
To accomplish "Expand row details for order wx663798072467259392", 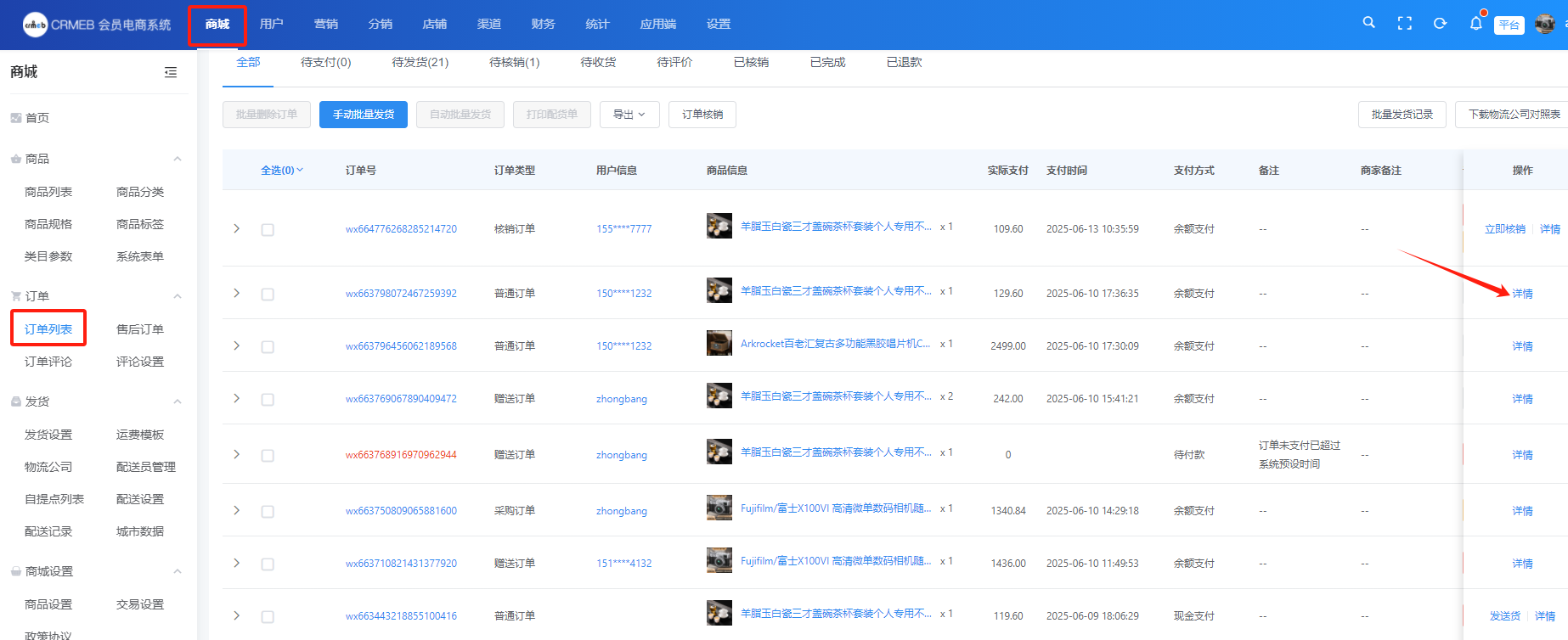I will pos(237,294).
